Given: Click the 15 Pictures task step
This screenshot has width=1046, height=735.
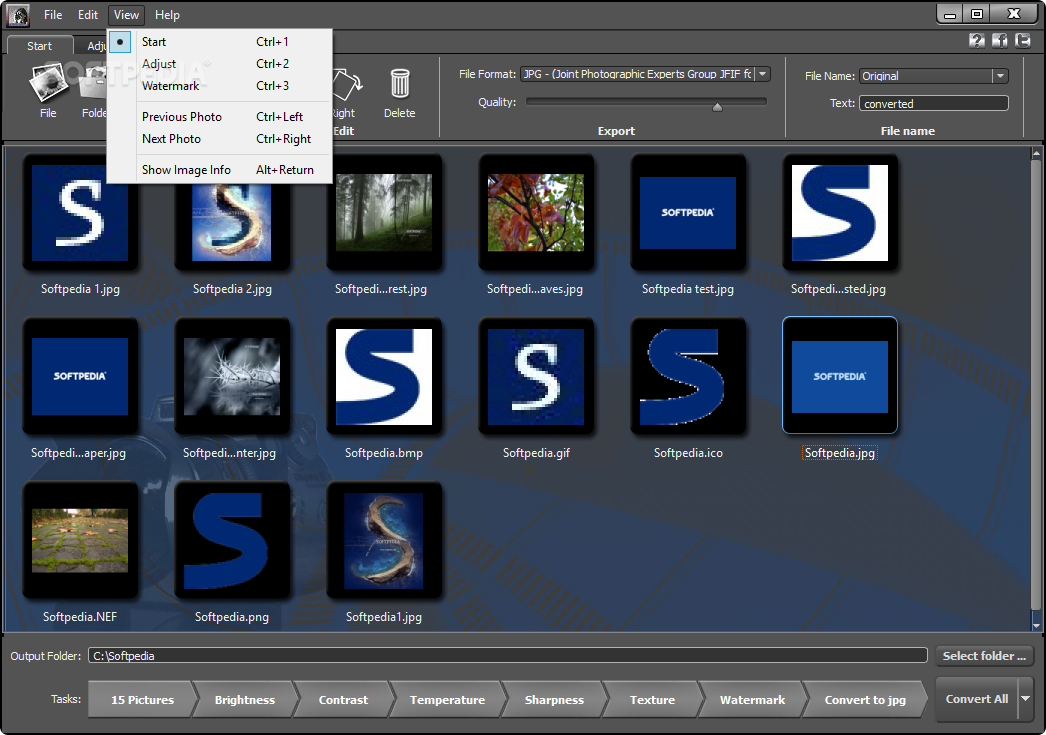Looking at the screenshot, I should (142, 700).
